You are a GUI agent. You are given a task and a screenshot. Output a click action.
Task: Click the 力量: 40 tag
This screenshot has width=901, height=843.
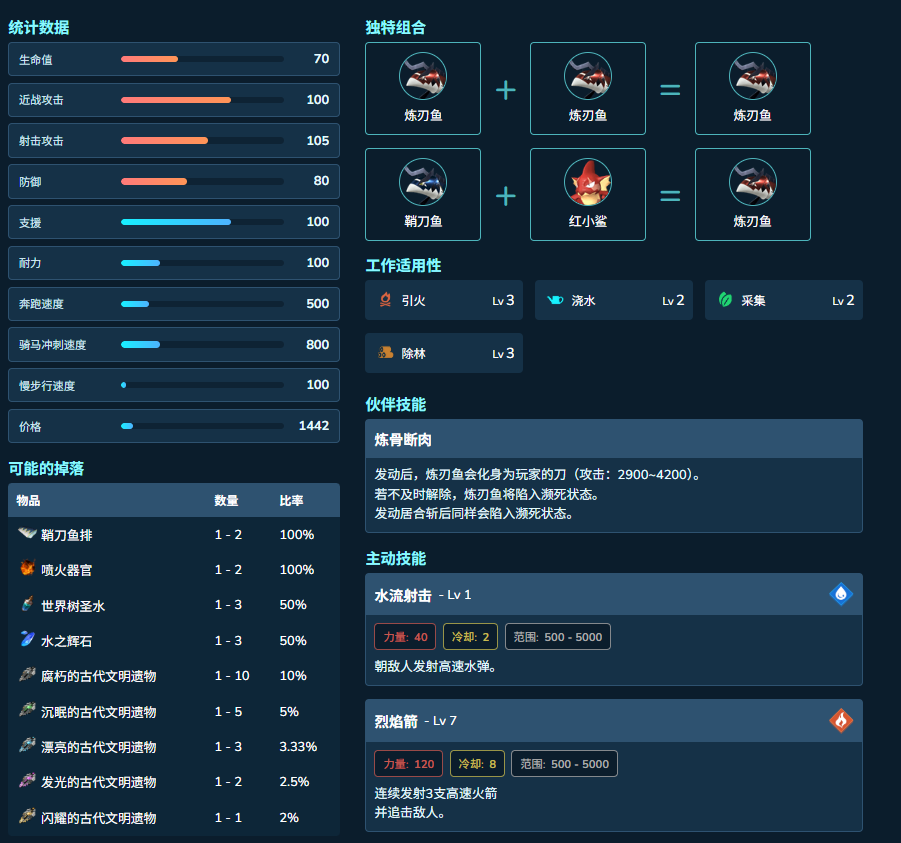click(405, 637)
